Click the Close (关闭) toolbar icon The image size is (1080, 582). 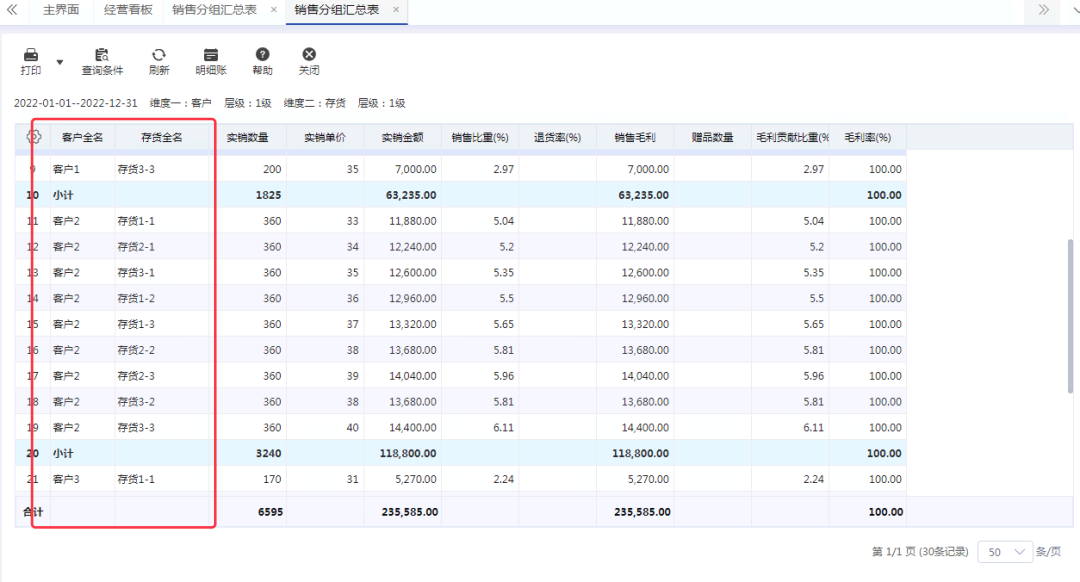(309, 56)
